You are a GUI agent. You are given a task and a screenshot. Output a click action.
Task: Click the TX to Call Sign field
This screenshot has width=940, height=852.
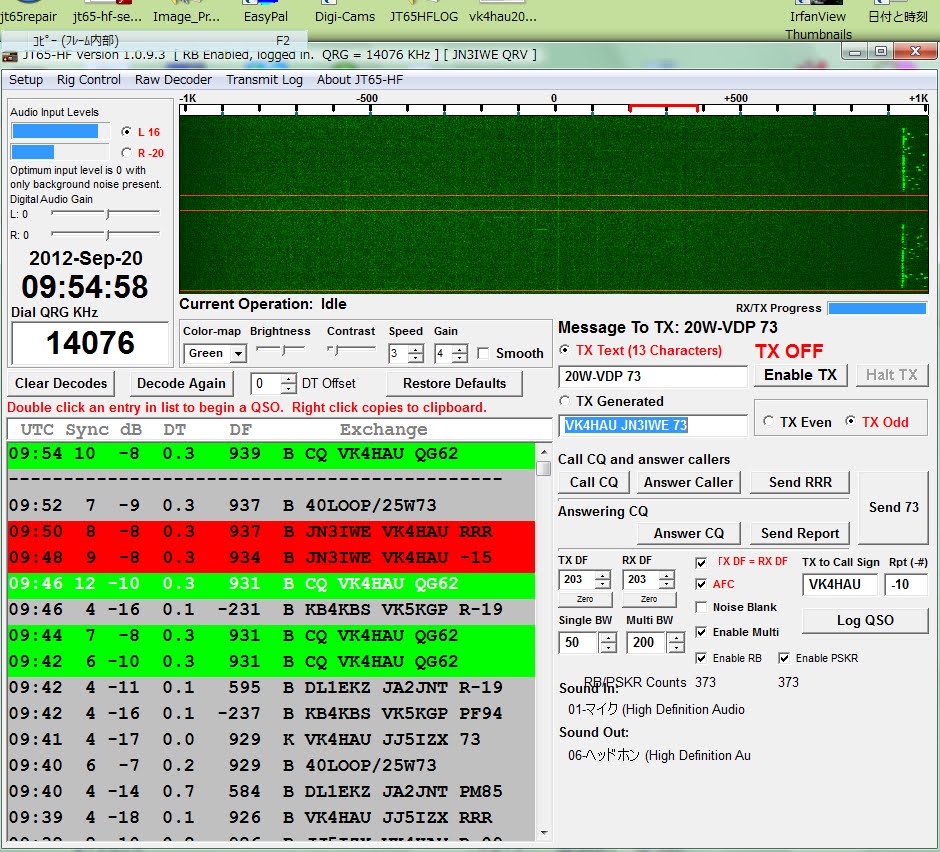coord(839,585)
